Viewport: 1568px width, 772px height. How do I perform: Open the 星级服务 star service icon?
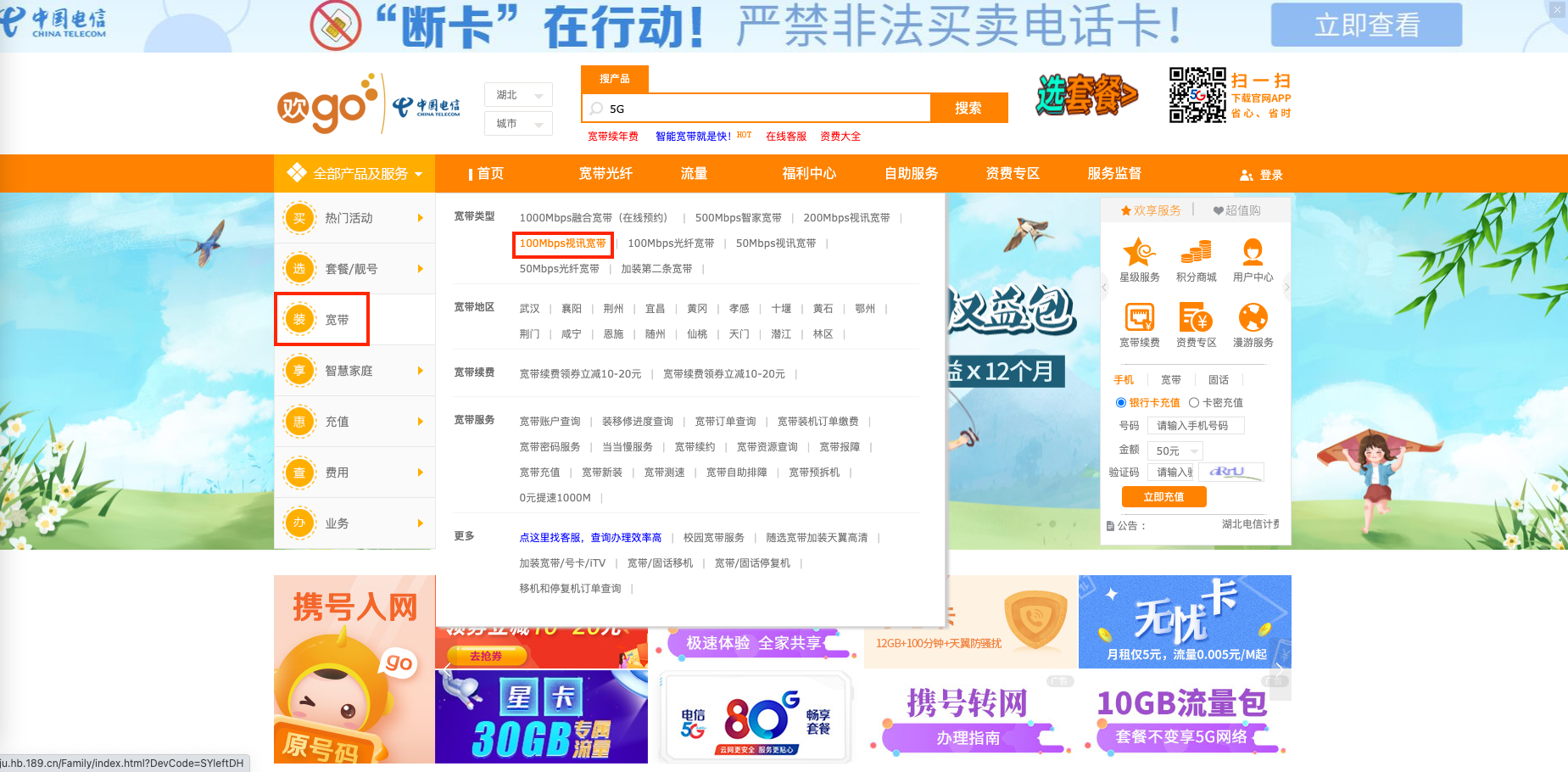click(x=1140, y=259)
